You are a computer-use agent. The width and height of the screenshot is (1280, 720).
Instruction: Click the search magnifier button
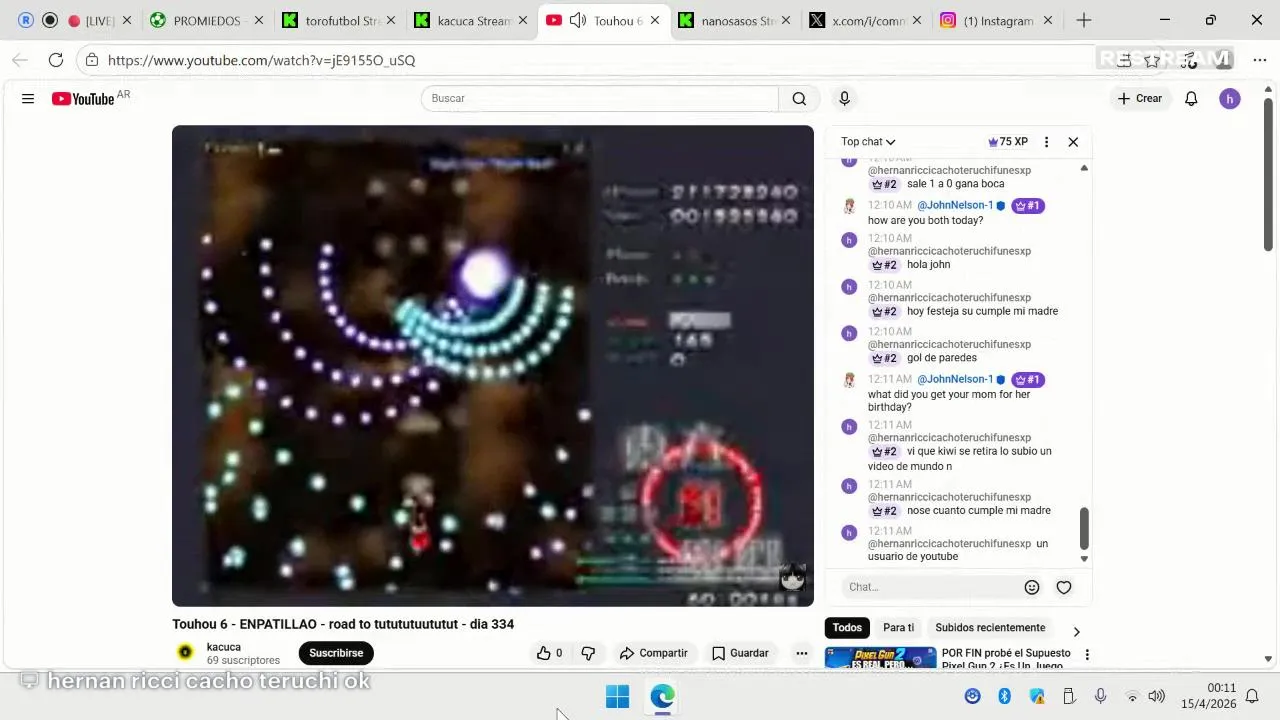click(799, 98)
